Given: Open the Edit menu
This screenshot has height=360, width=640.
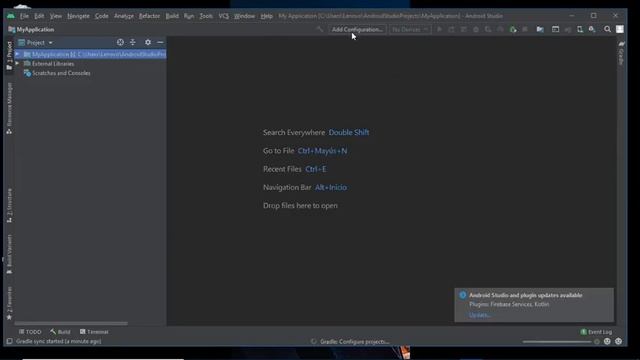Looking at the screenshot, I should coord(39,16).
